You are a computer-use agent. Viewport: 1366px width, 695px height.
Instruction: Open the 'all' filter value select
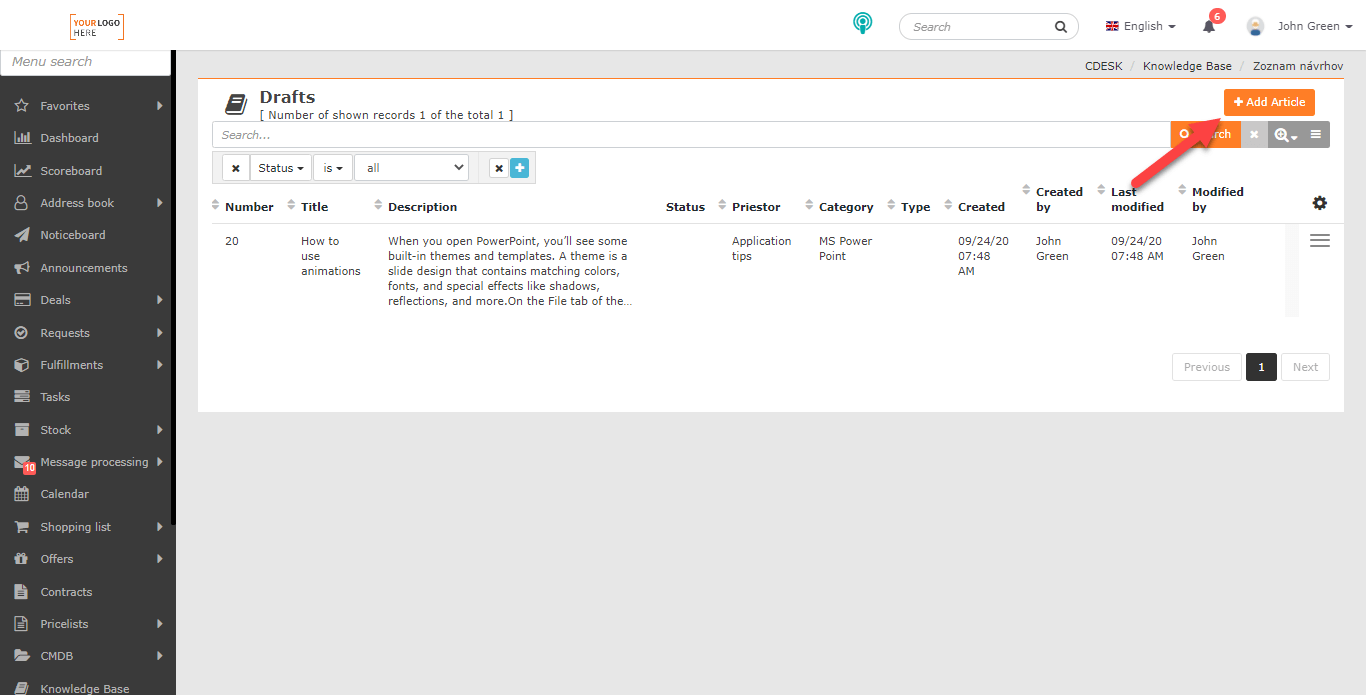pos(412,168)
